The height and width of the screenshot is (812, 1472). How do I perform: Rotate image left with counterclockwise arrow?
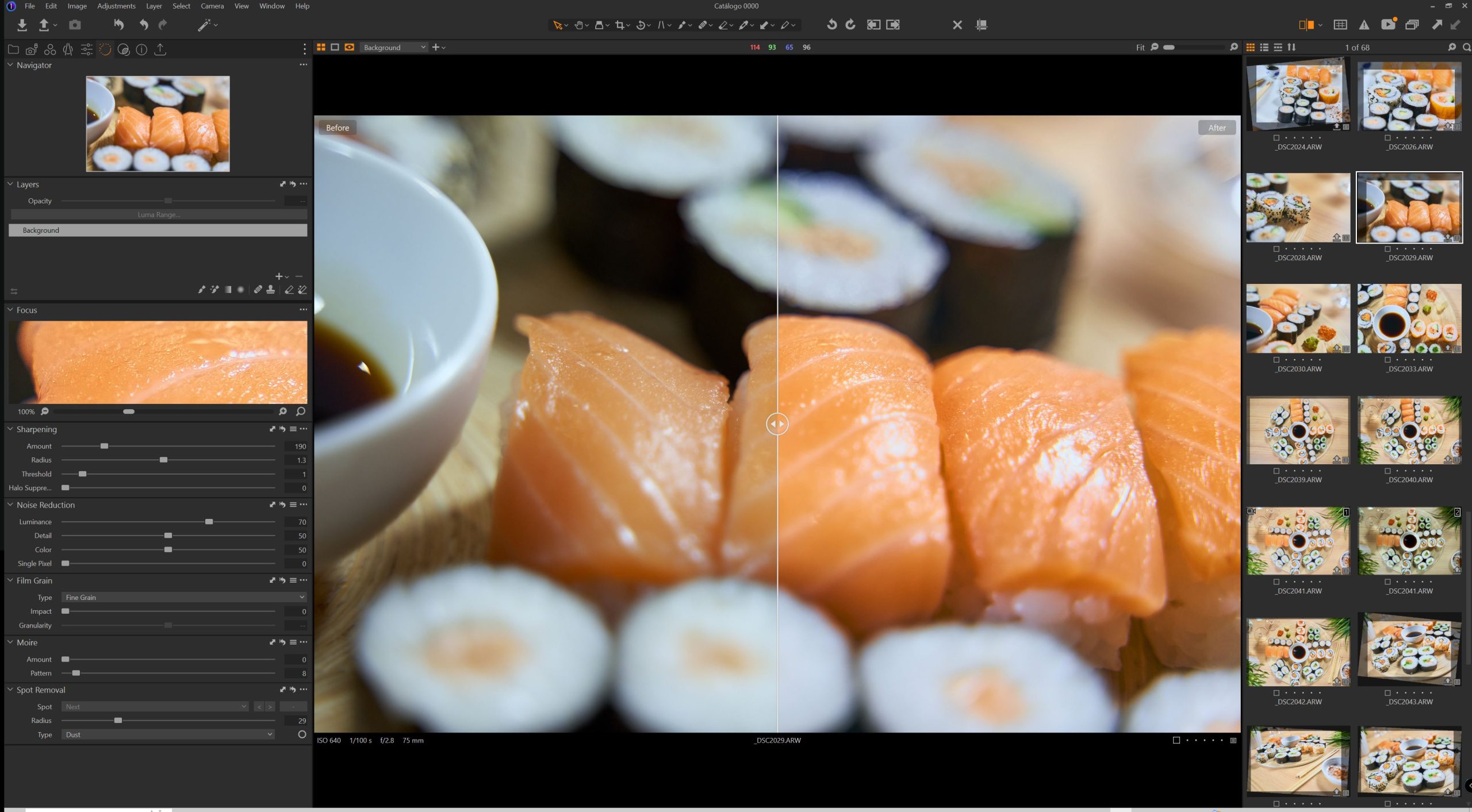(831, 25)
